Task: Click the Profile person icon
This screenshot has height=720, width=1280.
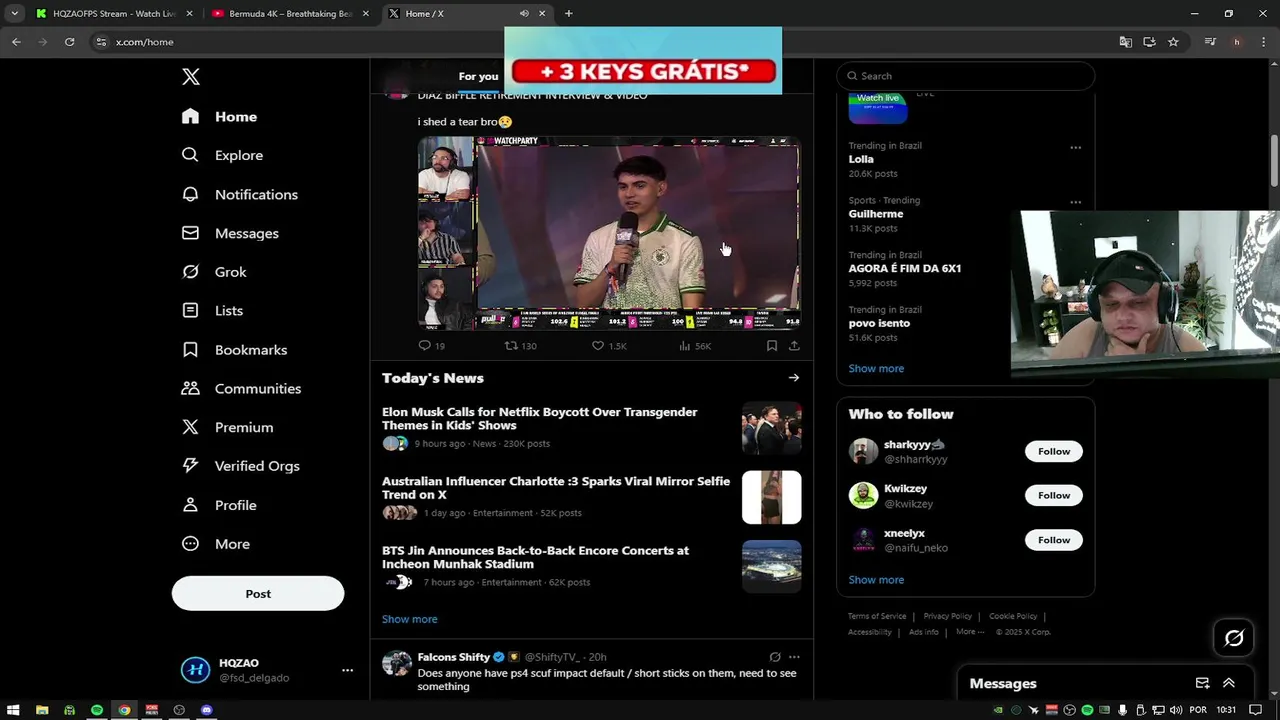Action: [x=190, y=505]
